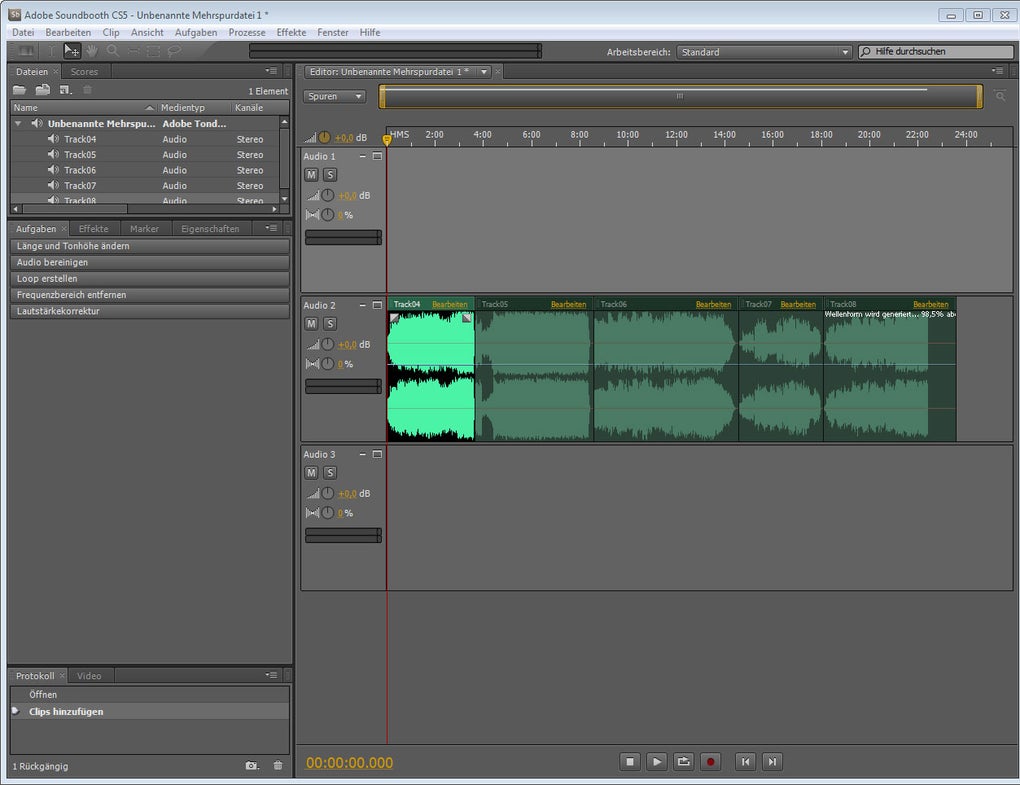Mute the Audio 1 track
The image size is (1020, 785).
311,174
